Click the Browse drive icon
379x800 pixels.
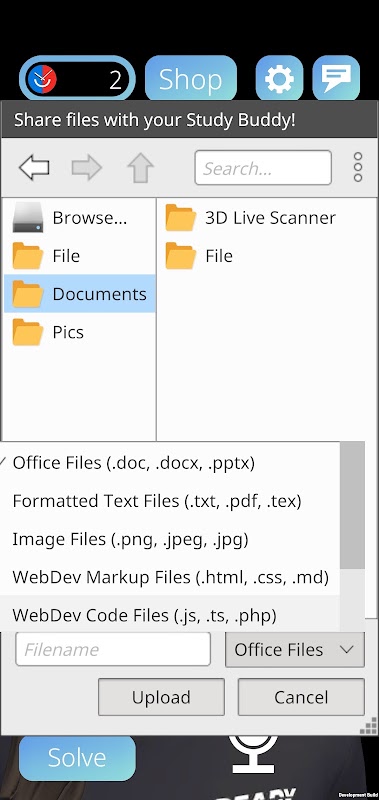[x=28, y=218]
